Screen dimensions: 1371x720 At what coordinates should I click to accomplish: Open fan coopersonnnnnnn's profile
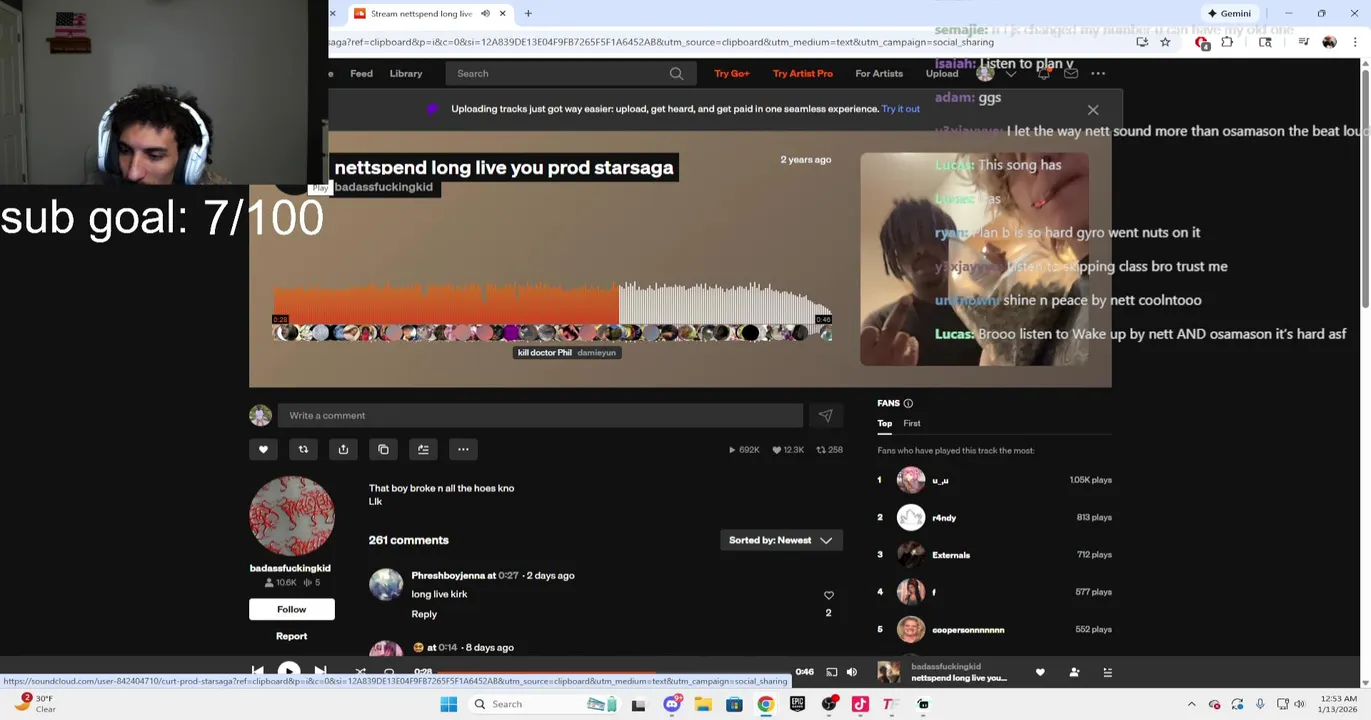click(968, 631)
